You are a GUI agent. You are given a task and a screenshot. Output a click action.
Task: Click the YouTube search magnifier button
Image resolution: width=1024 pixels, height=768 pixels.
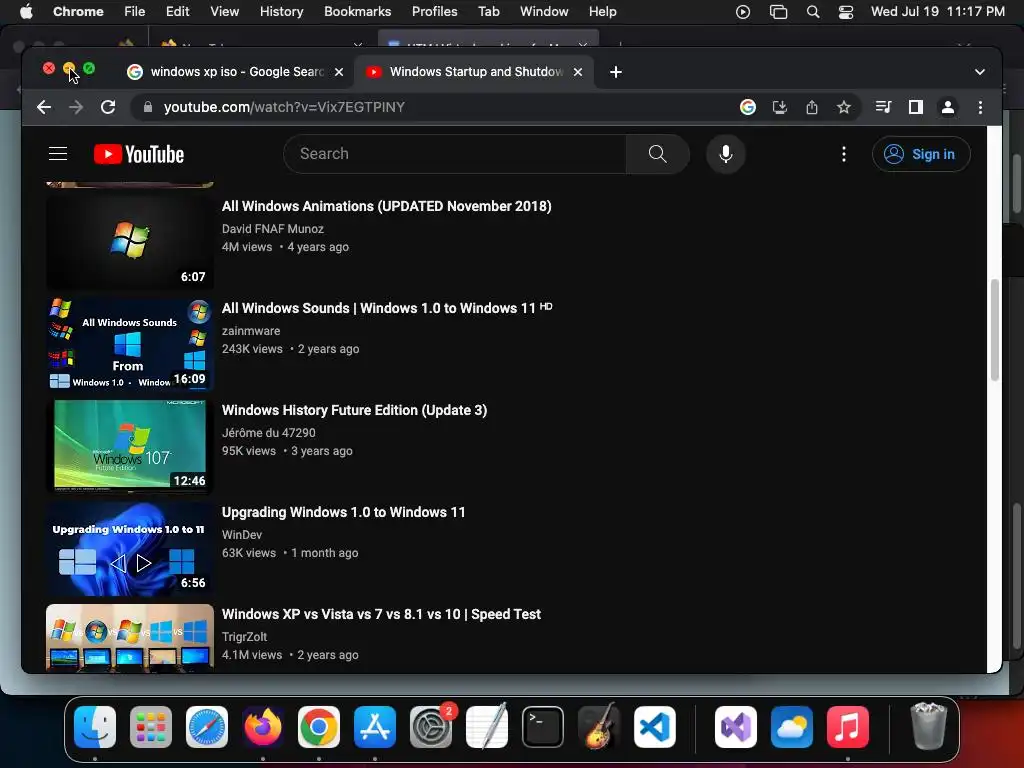point(657,154)
